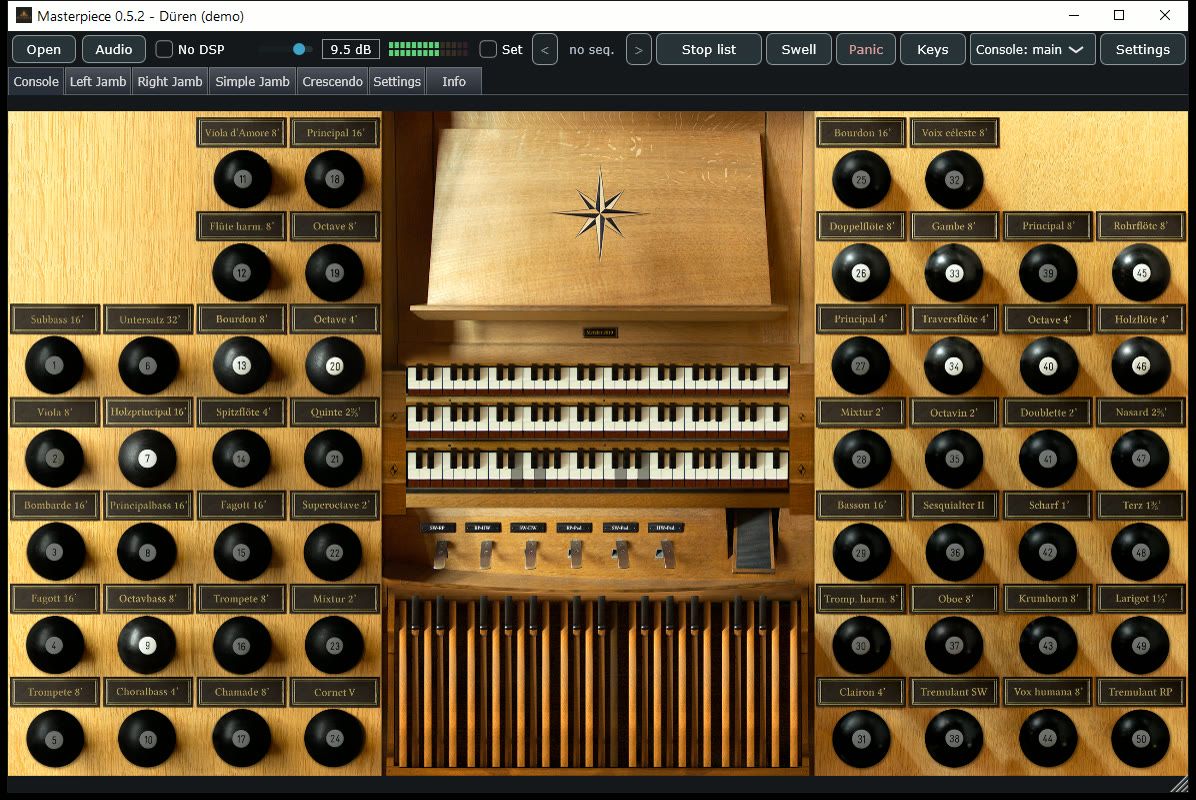Activate stop knob 6 for Untersatz 32'
Screen dimensions: 1196x800
[x=148, y=365]
